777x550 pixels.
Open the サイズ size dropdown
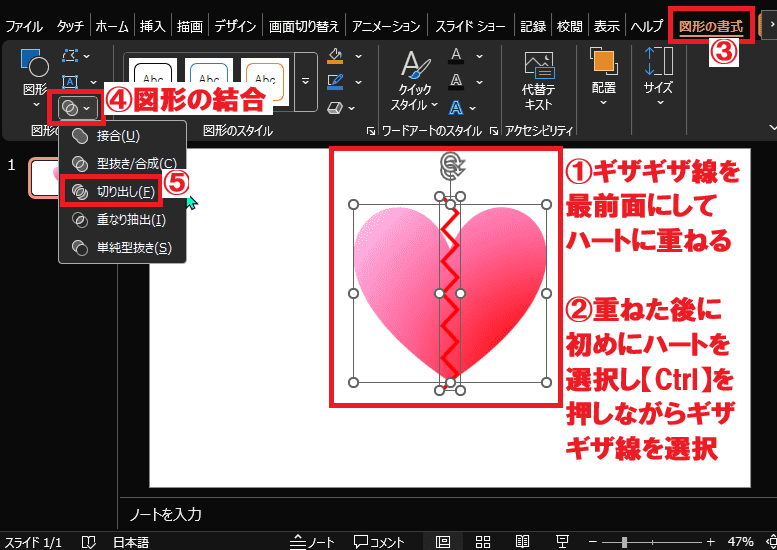[659, 75]
